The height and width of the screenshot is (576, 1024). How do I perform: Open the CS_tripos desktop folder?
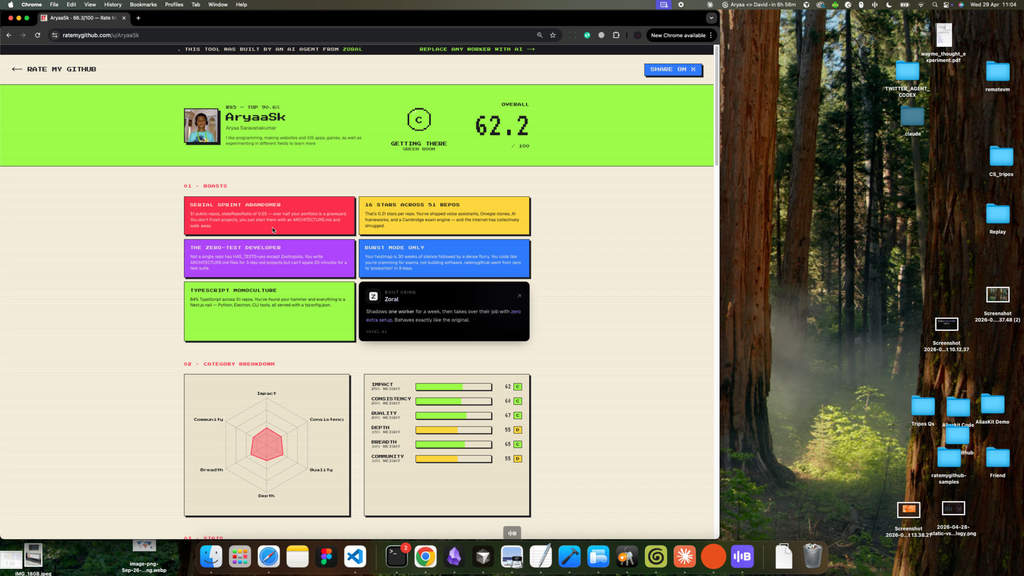[1000, 157]
